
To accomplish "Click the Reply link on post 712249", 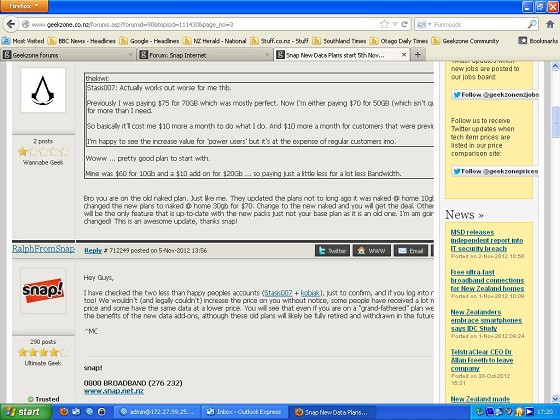I will [93, 251].
